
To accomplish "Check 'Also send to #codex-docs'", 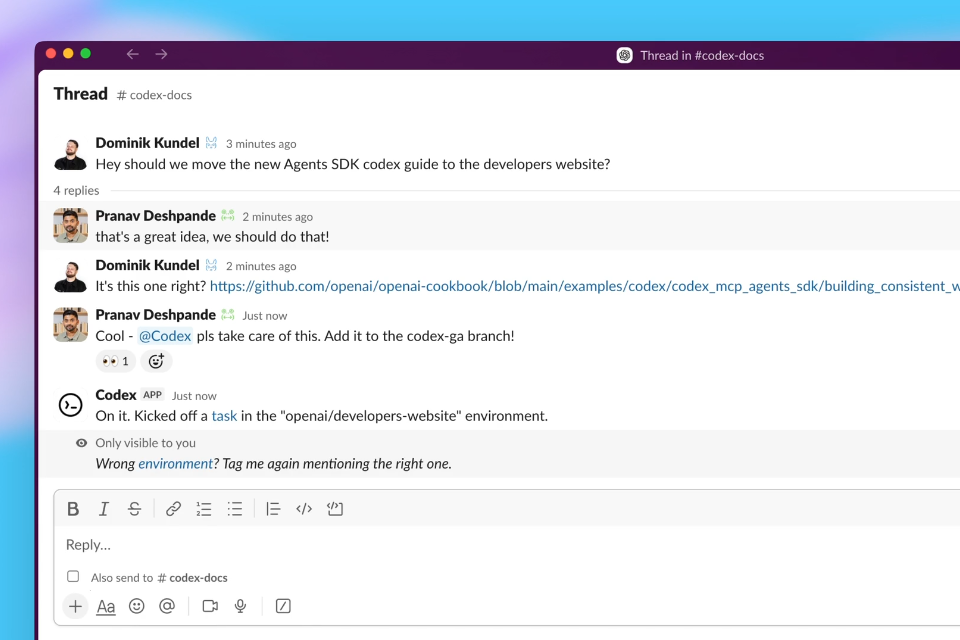I will click(73, 576).
